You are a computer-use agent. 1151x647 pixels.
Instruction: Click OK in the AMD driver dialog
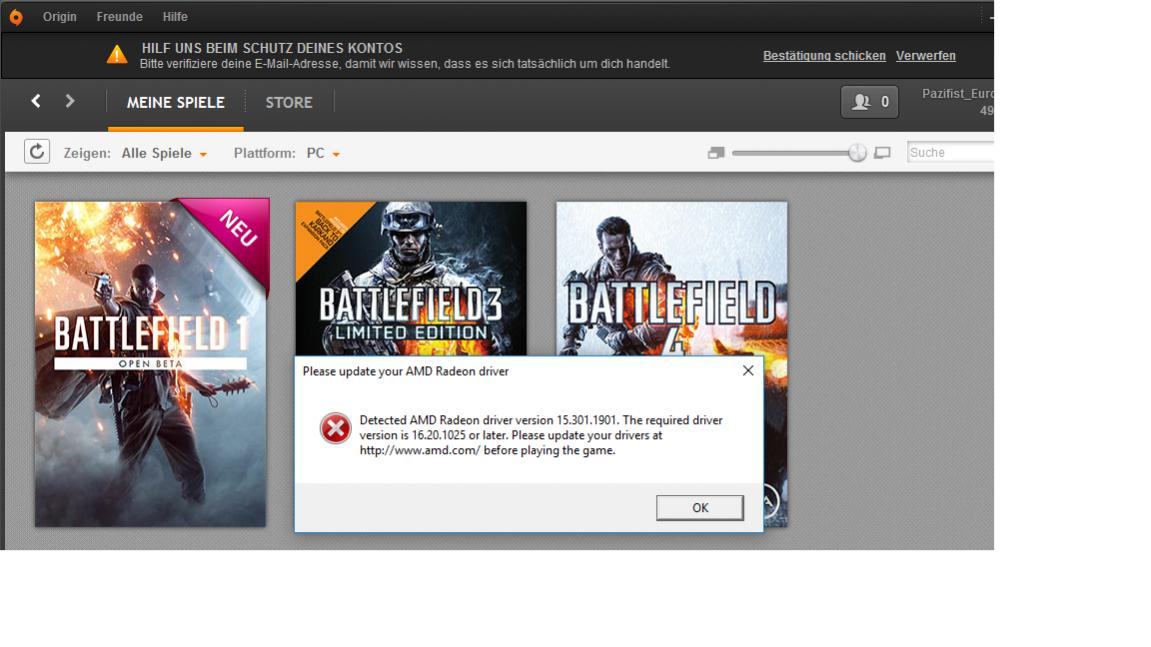[x=700, y=507]
